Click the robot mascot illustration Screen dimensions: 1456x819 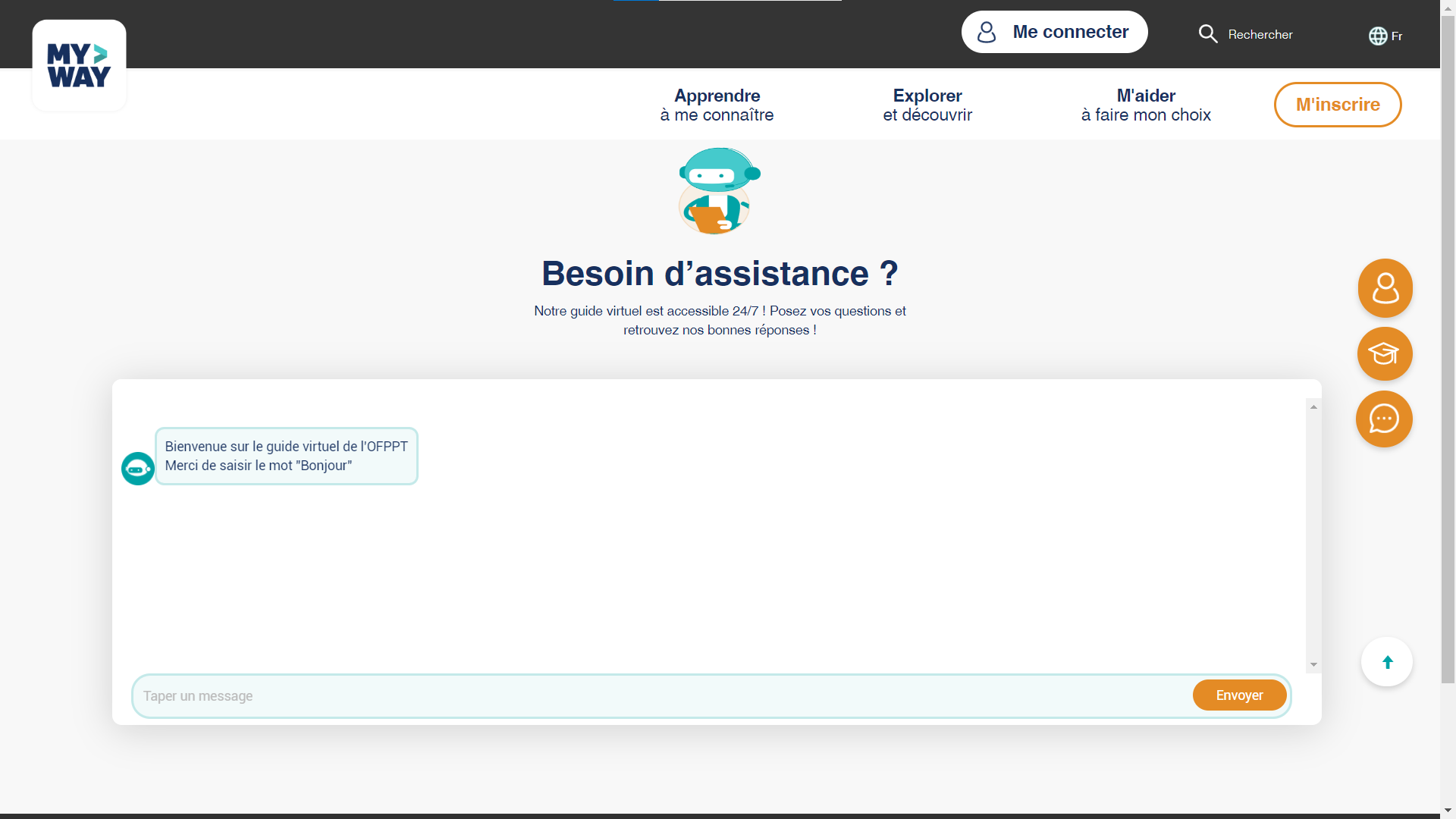(717, 191)
